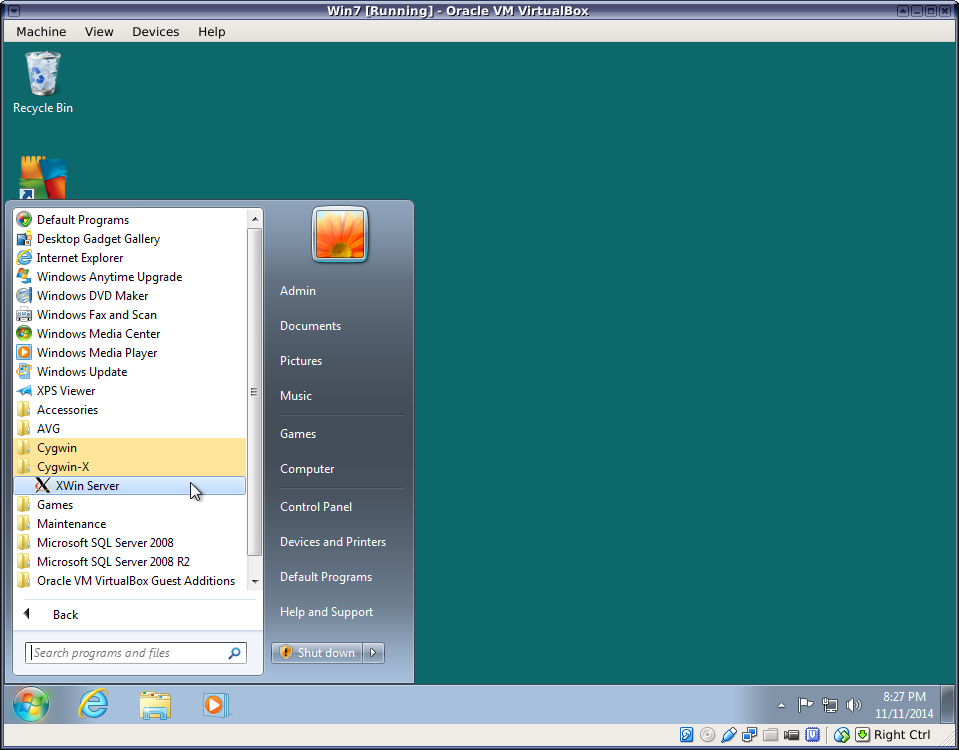
Task: Open Computer from Start menu
Action: pyautogui.click(x=307, y=469)
